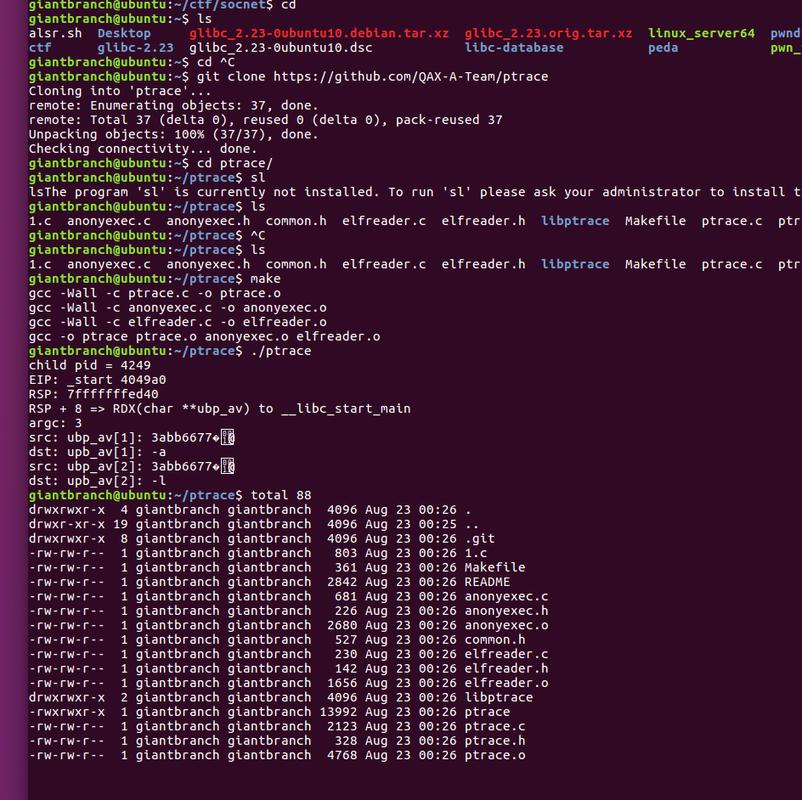802x800 pixels.
Task: Click the 'child pid = 4249' output line
Action: point(90,366)
